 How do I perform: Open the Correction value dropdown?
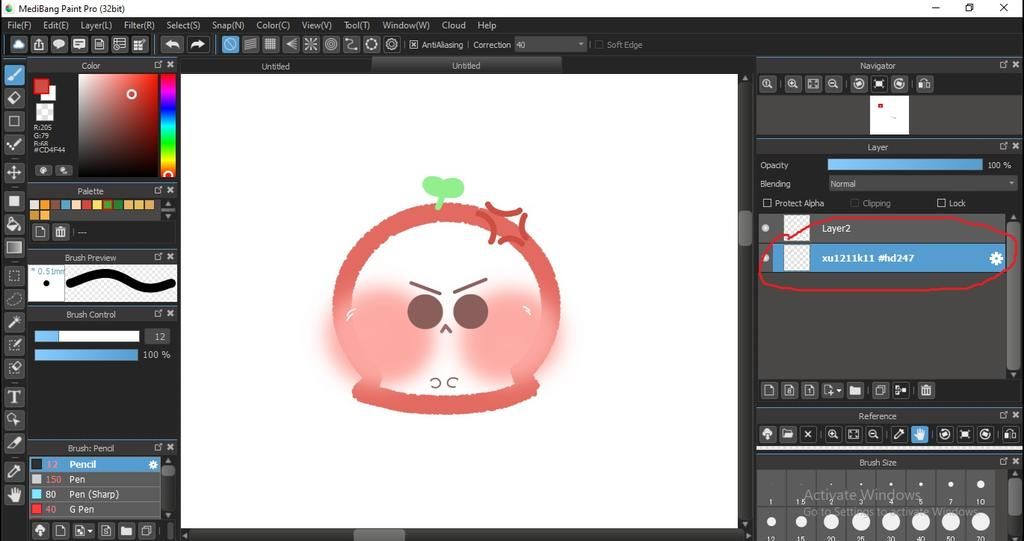[x=581, y=44]
